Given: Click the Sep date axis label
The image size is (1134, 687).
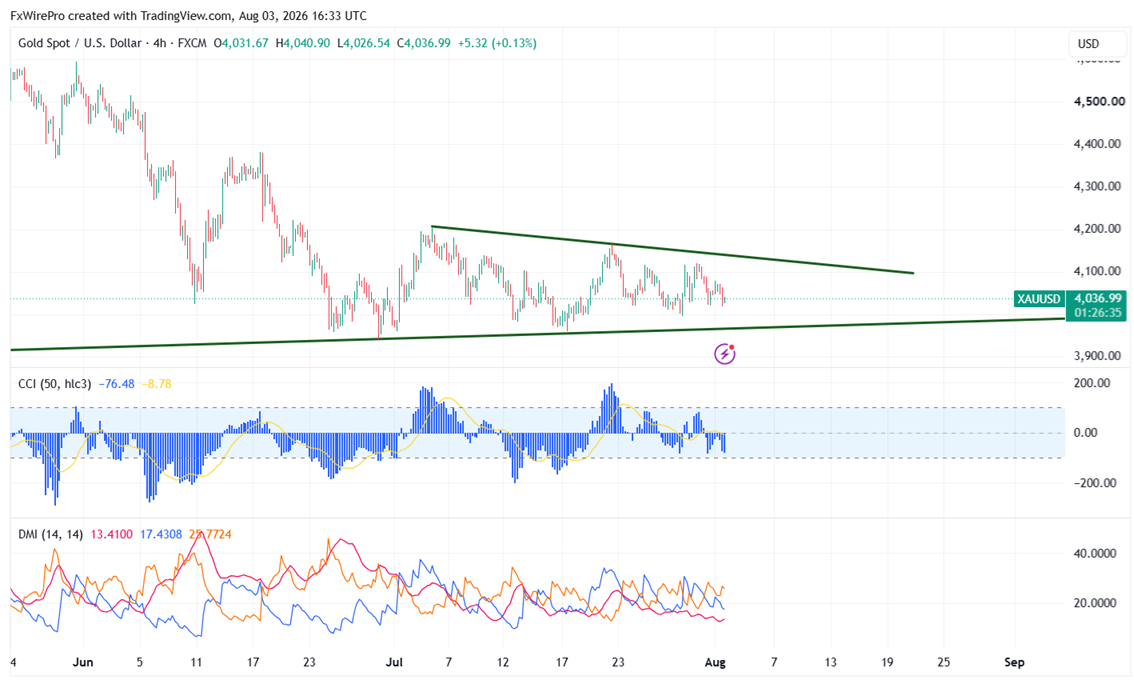Looking at the screenshot, I should click(x=1014, y=662).
